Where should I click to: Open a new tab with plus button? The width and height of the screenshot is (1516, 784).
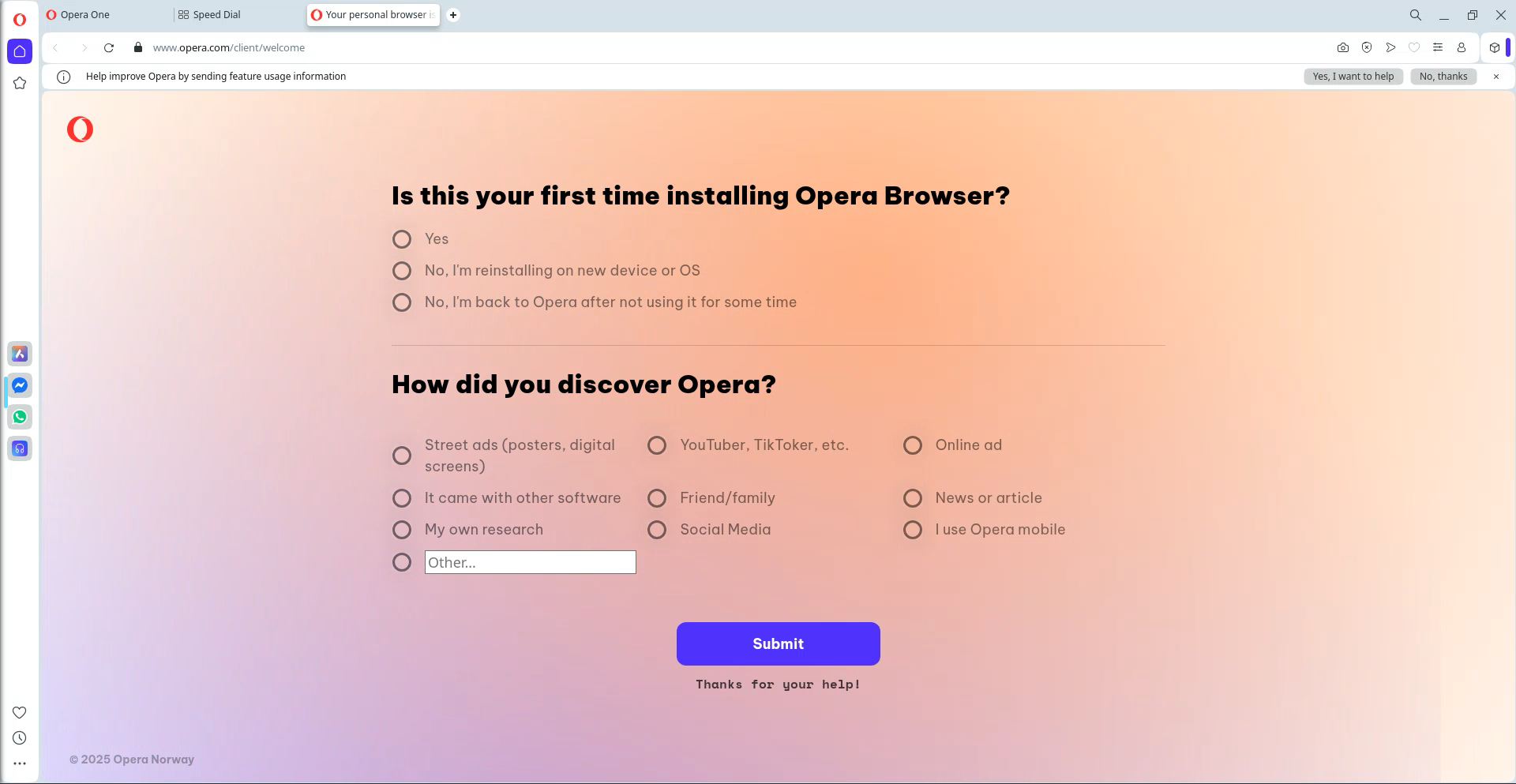[453, 15]
